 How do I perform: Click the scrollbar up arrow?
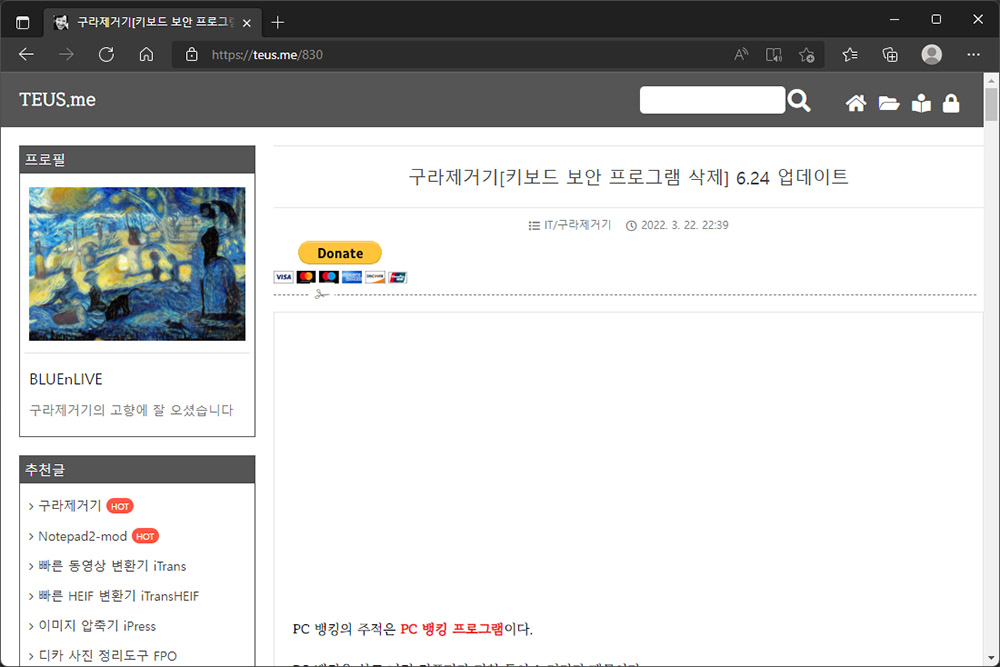coord(990,81)
